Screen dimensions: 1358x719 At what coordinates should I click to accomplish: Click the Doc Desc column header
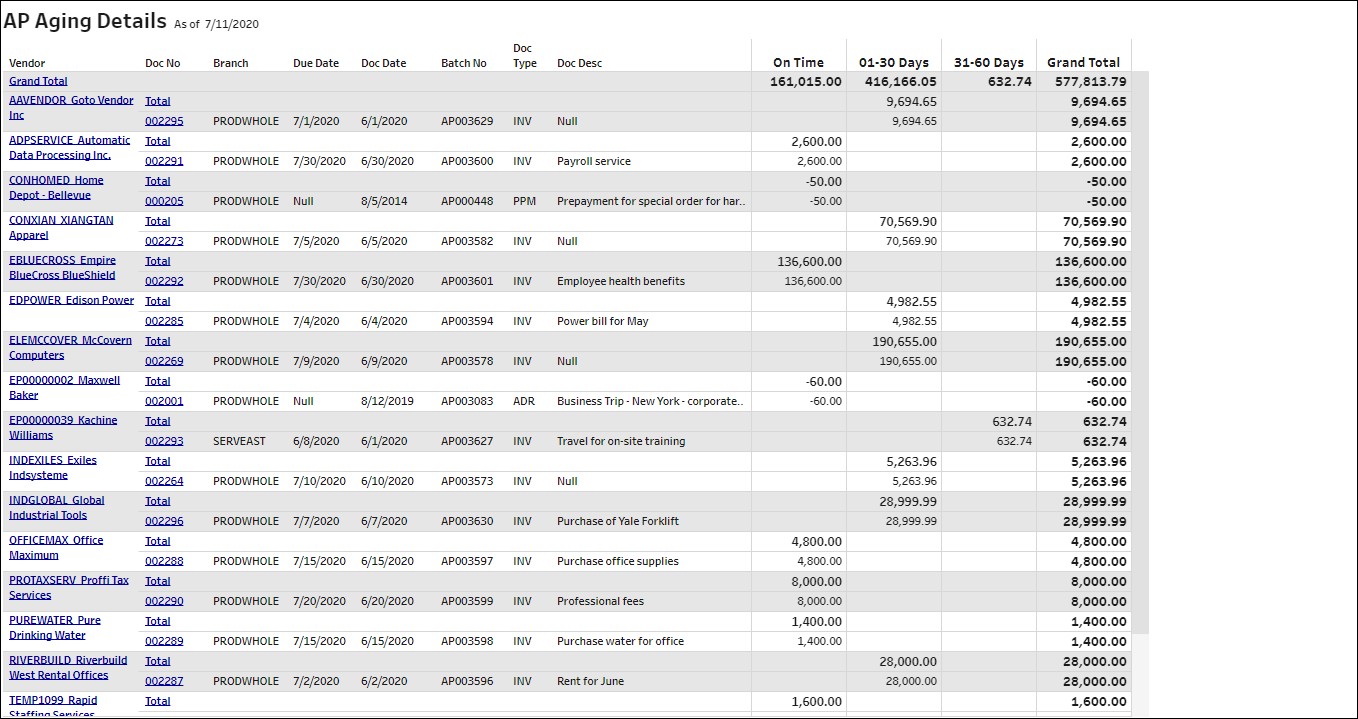coord(580,63)
